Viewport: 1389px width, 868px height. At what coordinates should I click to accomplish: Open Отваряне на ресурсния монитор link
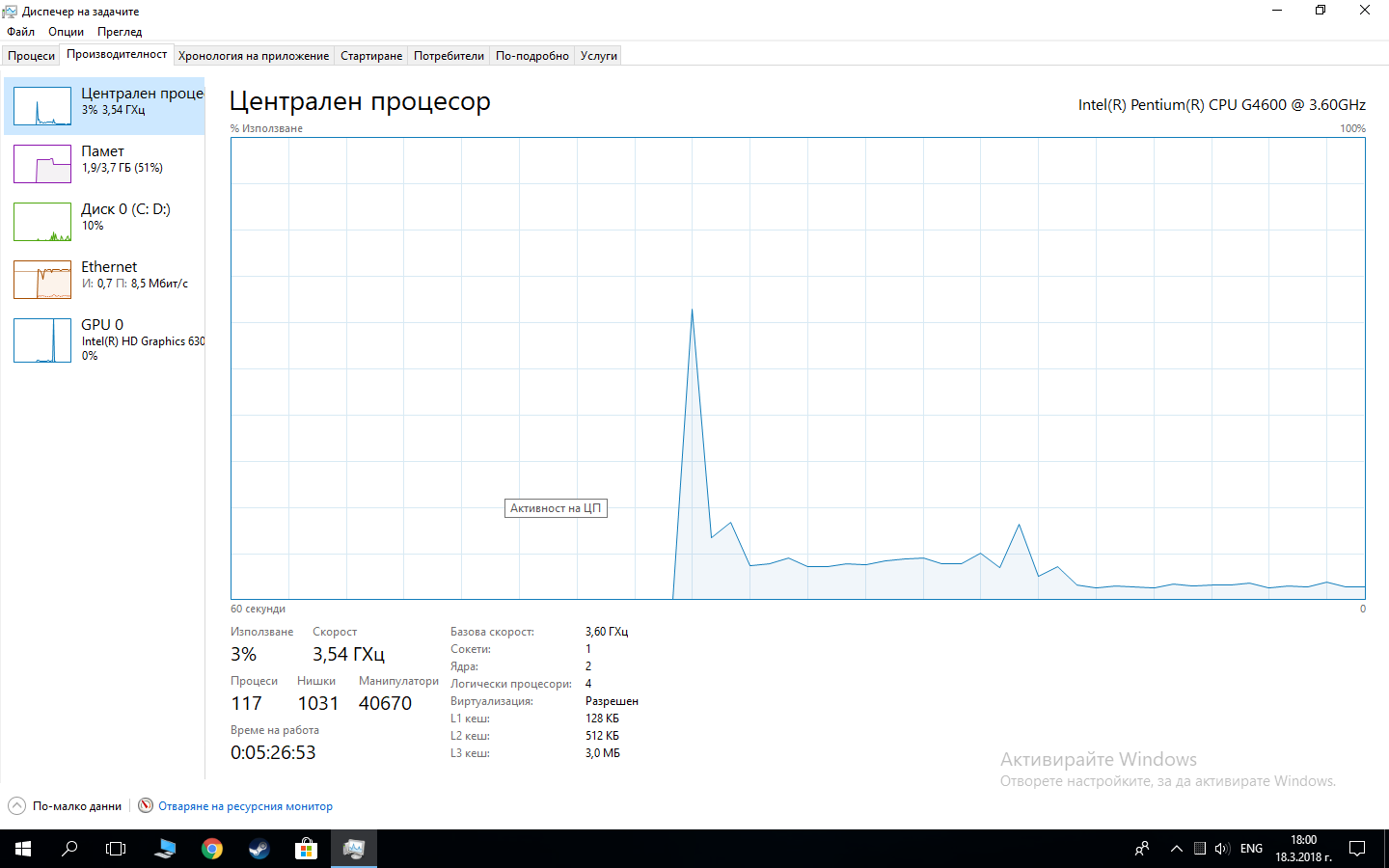pyautogui.click(x=245, y=806)
